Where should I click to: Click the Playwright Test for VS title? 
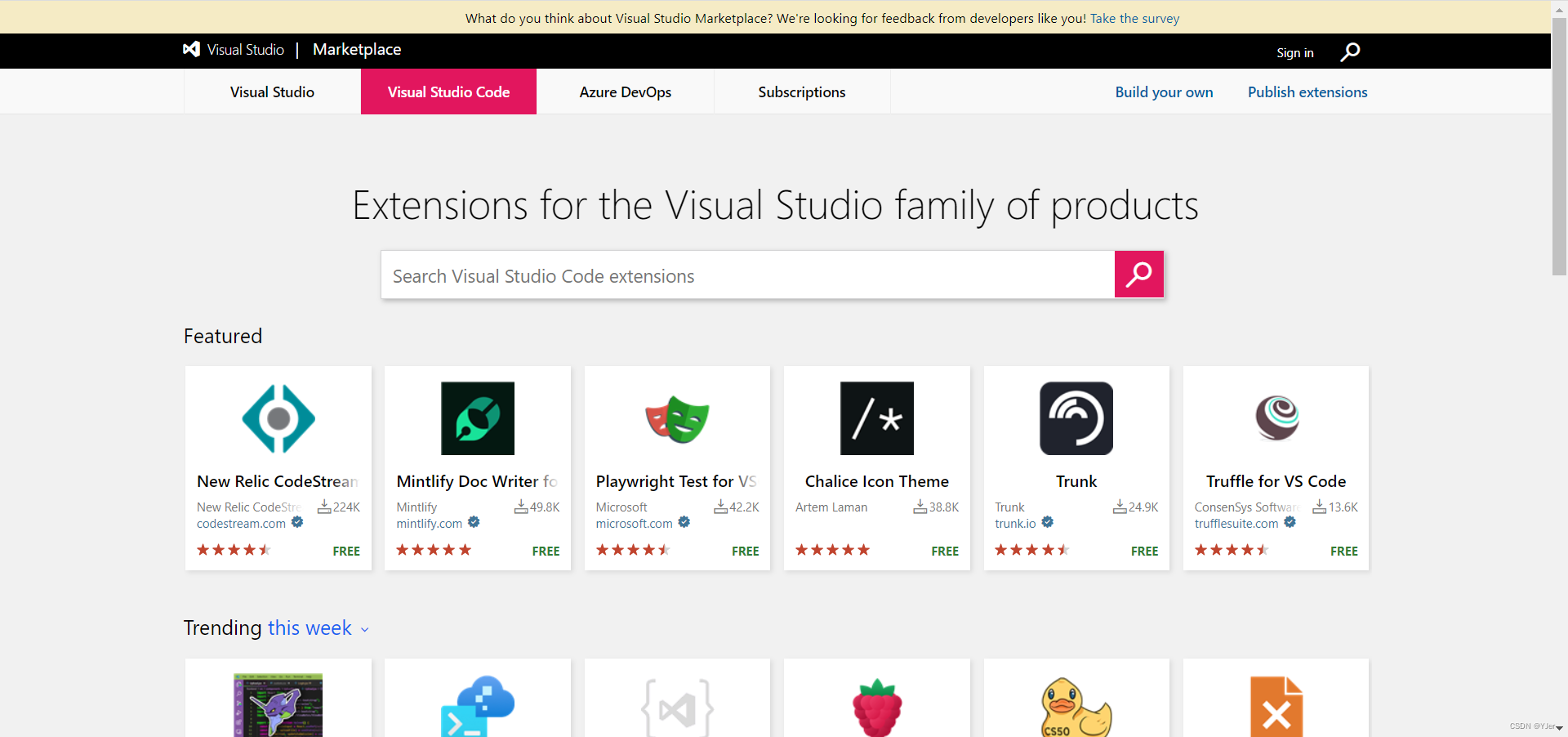pos(676,481)
